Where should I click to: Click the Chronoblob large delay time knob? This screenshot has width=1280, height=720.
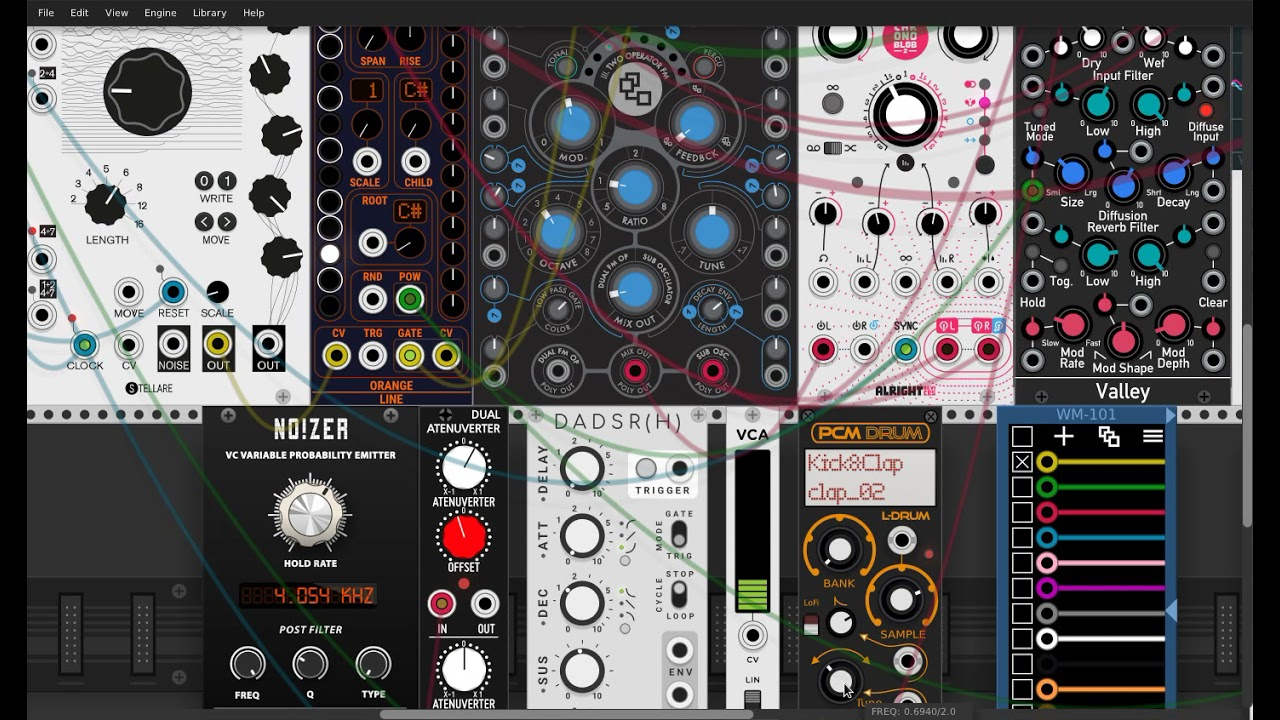(904, 113)
